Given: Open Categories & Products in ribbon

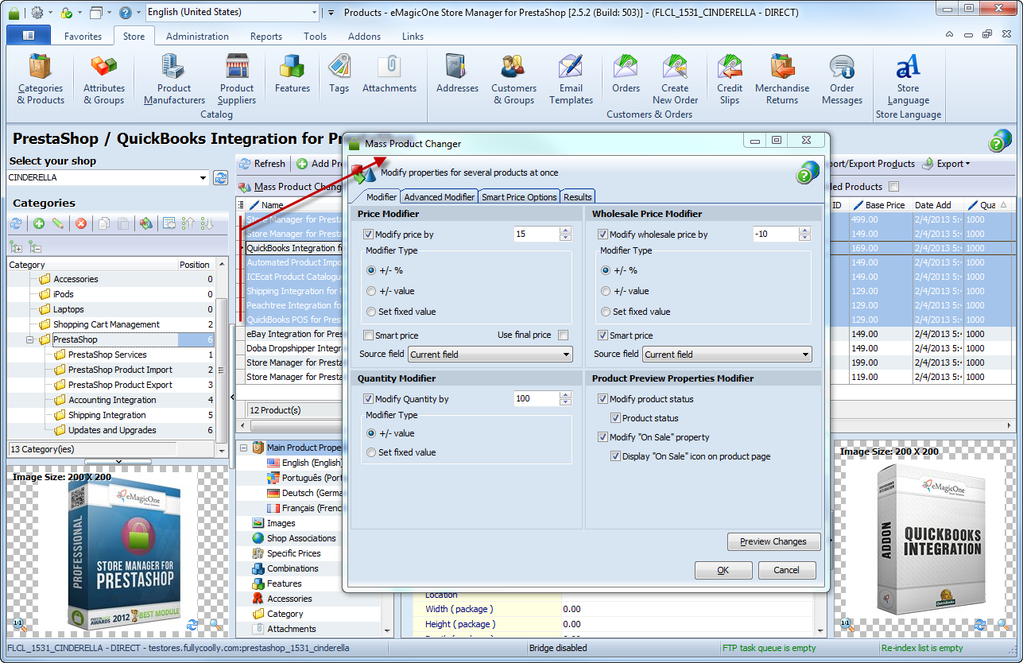Looking at the screenshot, I should [x=40, y=80].
